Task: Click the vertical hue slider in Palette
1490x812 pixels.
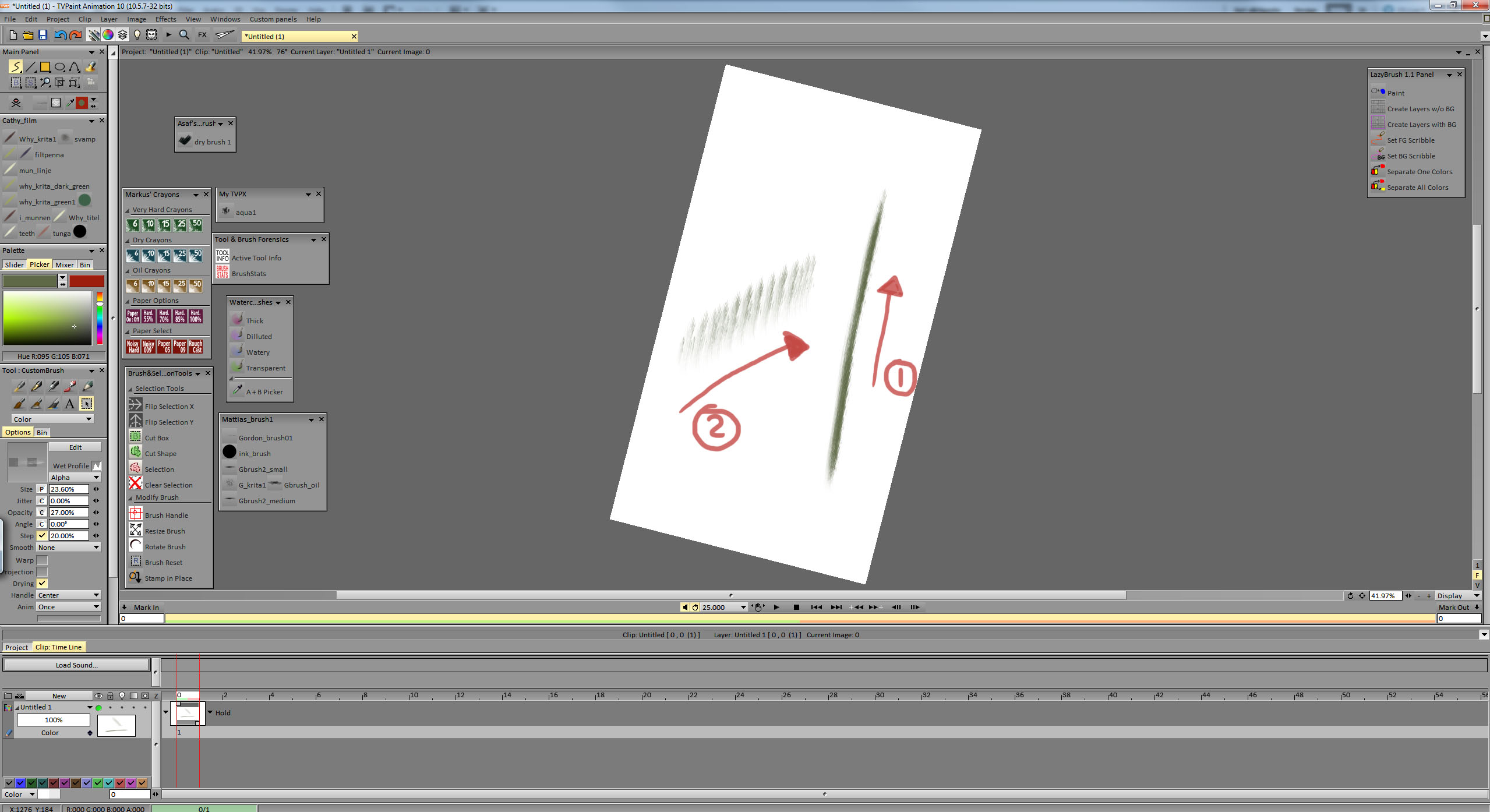Action: 100,318
